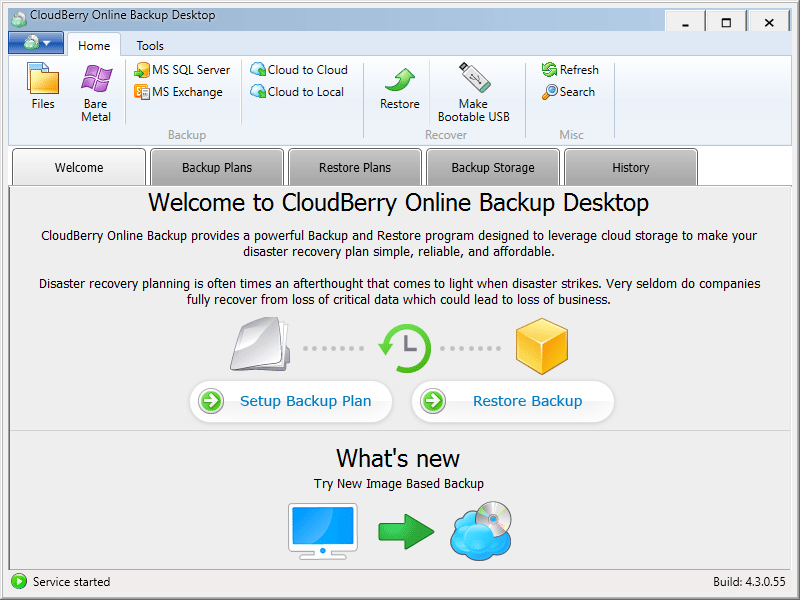Switch to the Tools ribbon tab
The height and width of the screenshot is (600, 800).
coord(150,45)
